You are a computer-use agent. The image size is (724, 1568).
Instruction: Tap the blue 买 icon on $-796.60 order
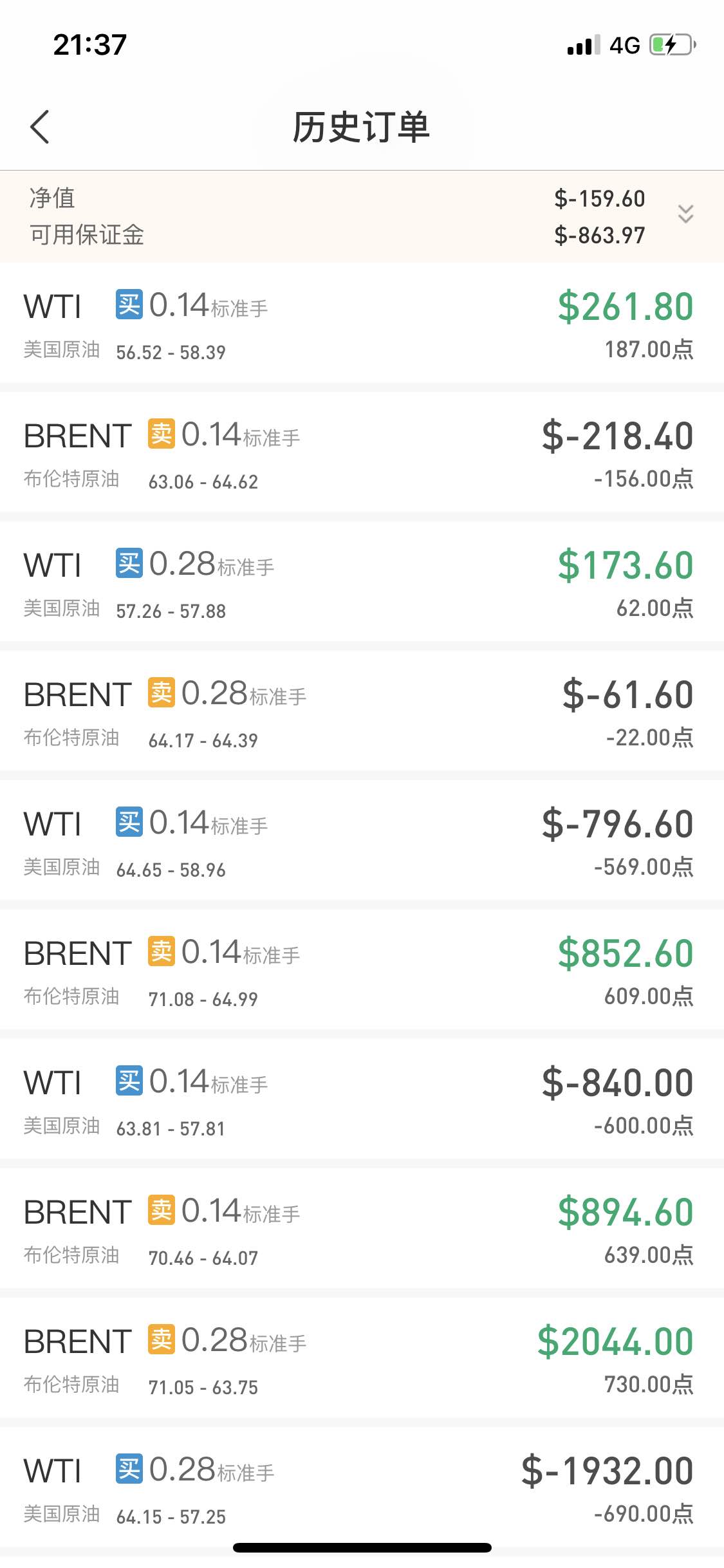point(129,822)
